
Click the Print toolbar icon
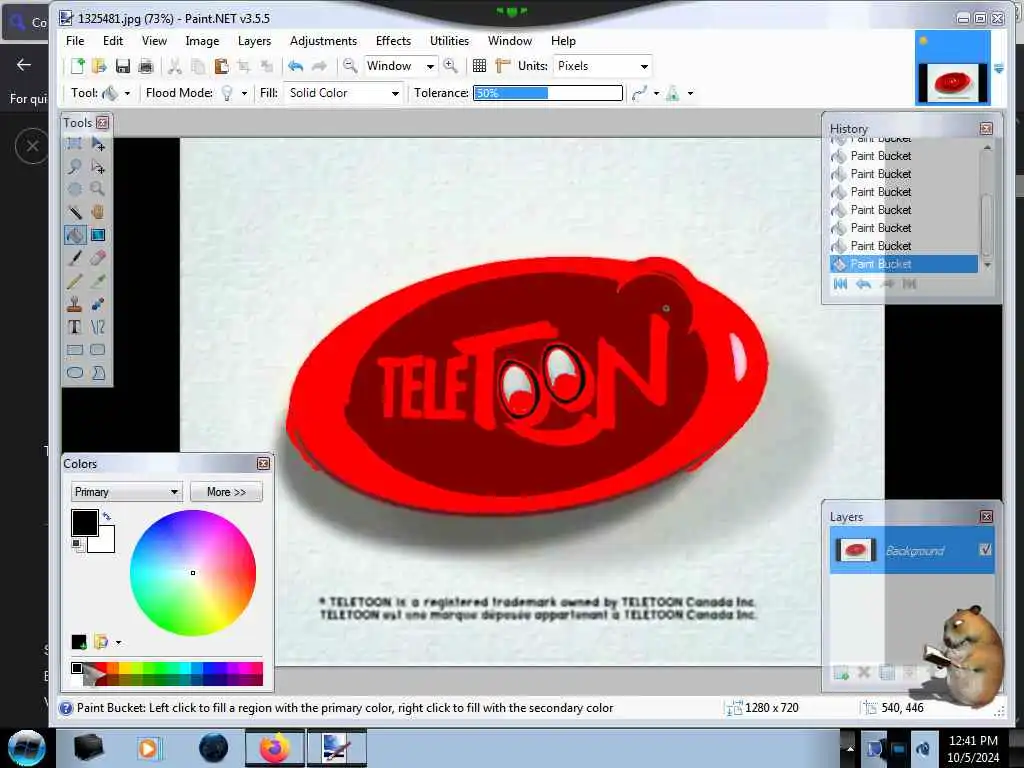click(146, 66)
